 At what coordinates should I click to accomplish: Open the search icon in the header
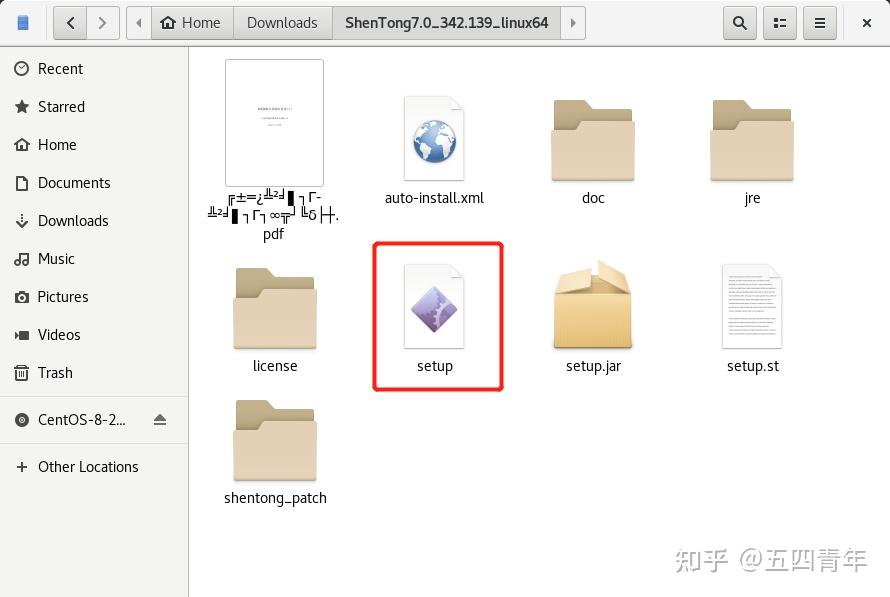(740, 23)
